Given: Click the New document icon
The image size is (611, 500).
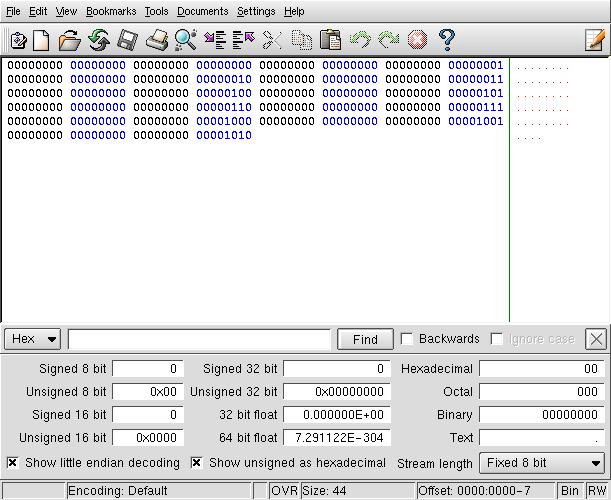Looking at the screenshot, I should (x=41, y=40).
